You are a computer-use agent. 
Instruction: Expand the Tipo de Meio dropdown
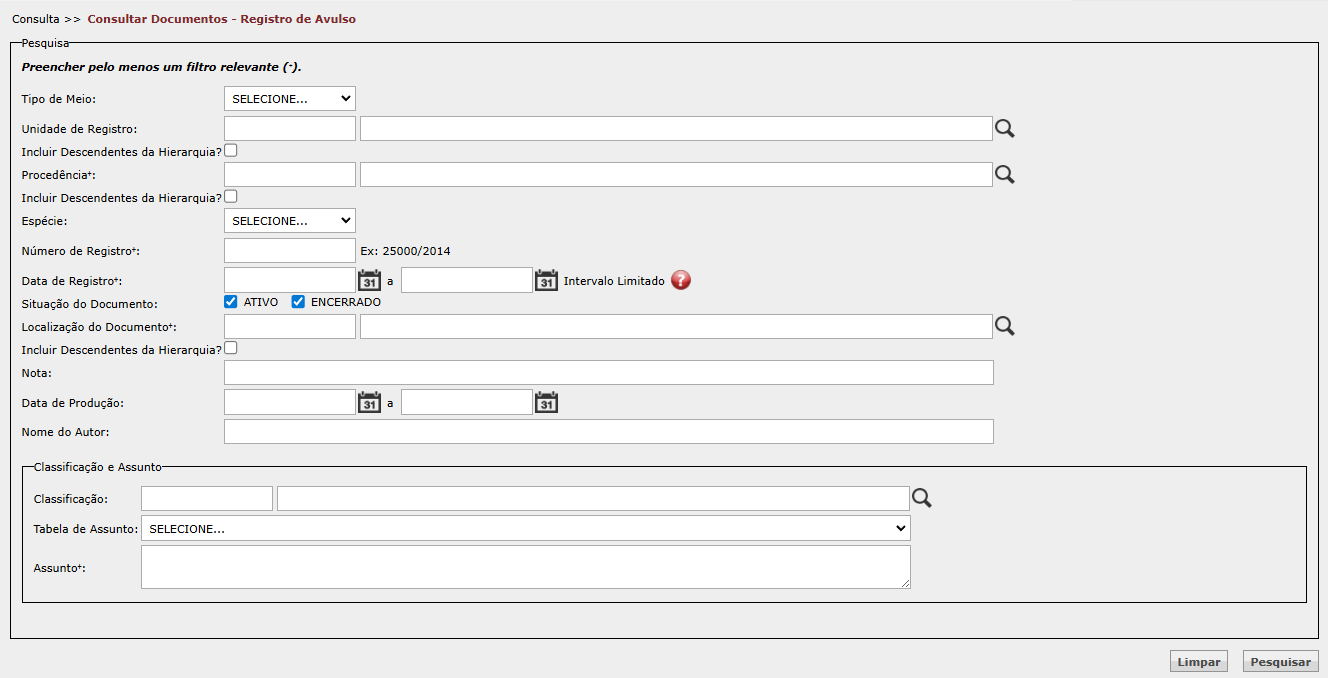[290, 98]
